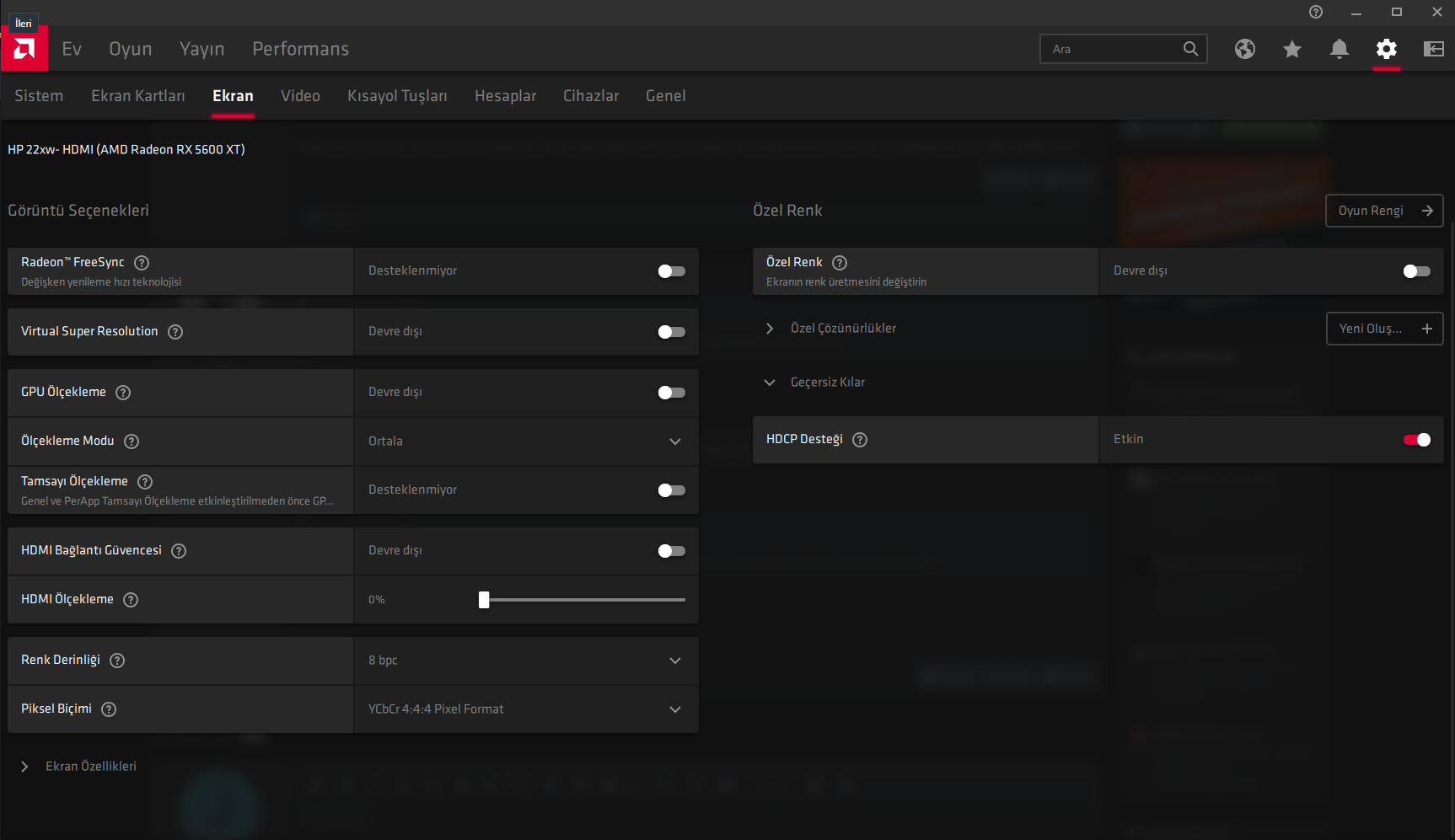Turn on GPU Ölçekleme switch

(x=671, y=393)
